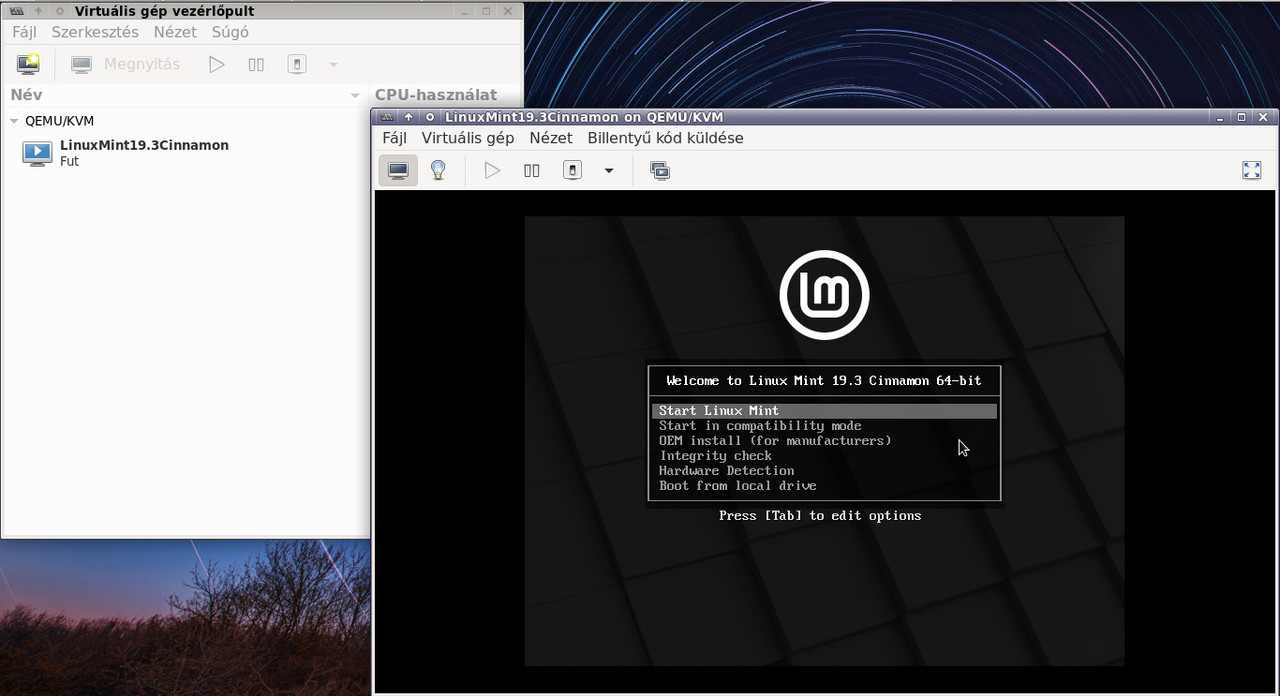Click the CPU-használat column header
Screen dimensions: 1280x696
tap(436, 95)
